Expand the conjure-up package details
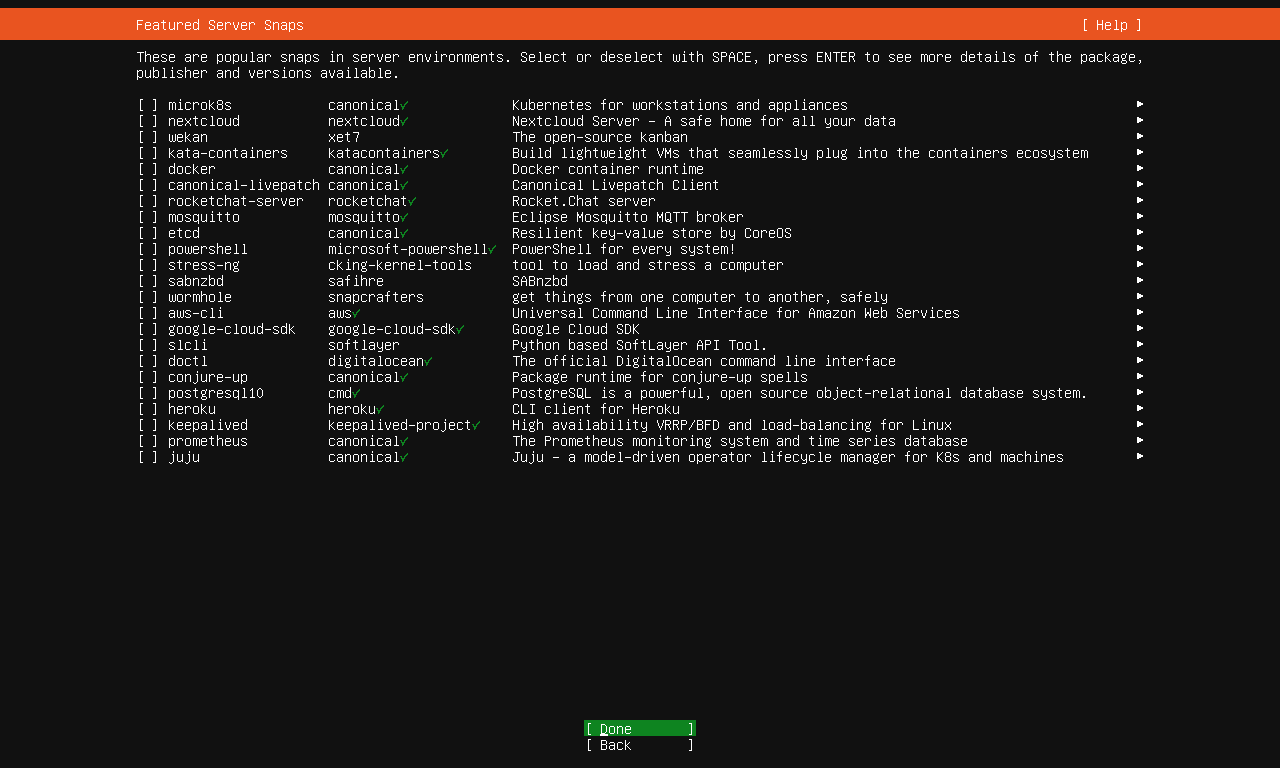Image resolution: width=1280 pixels, height=768 pixels. (x=1139, y=377)
